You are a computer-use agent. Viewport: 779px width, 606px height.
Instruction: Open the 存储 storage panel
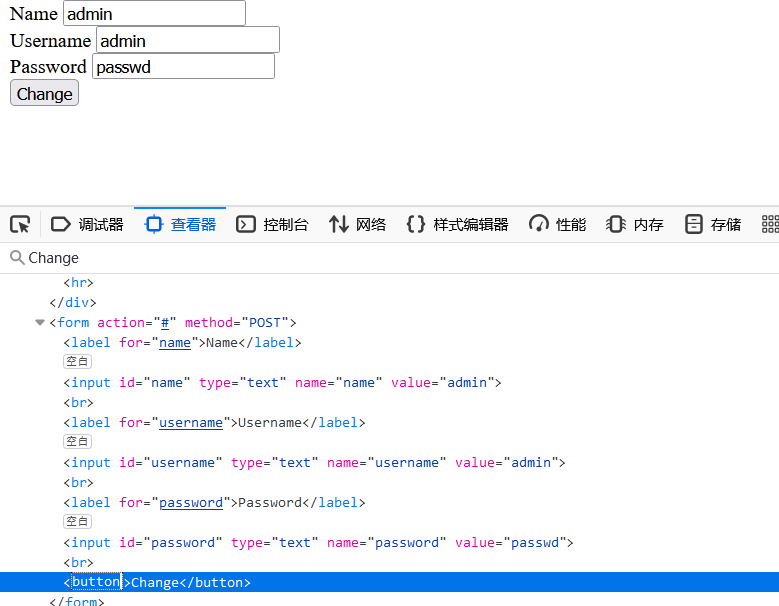click(713, 224)
